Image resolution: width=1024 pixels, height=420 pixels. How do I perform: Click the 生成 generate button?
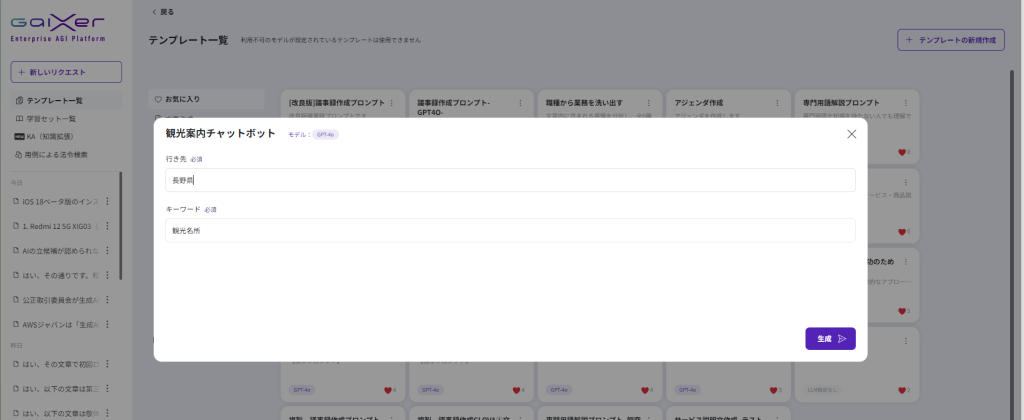pyautogui.click(x=830, y=339)
